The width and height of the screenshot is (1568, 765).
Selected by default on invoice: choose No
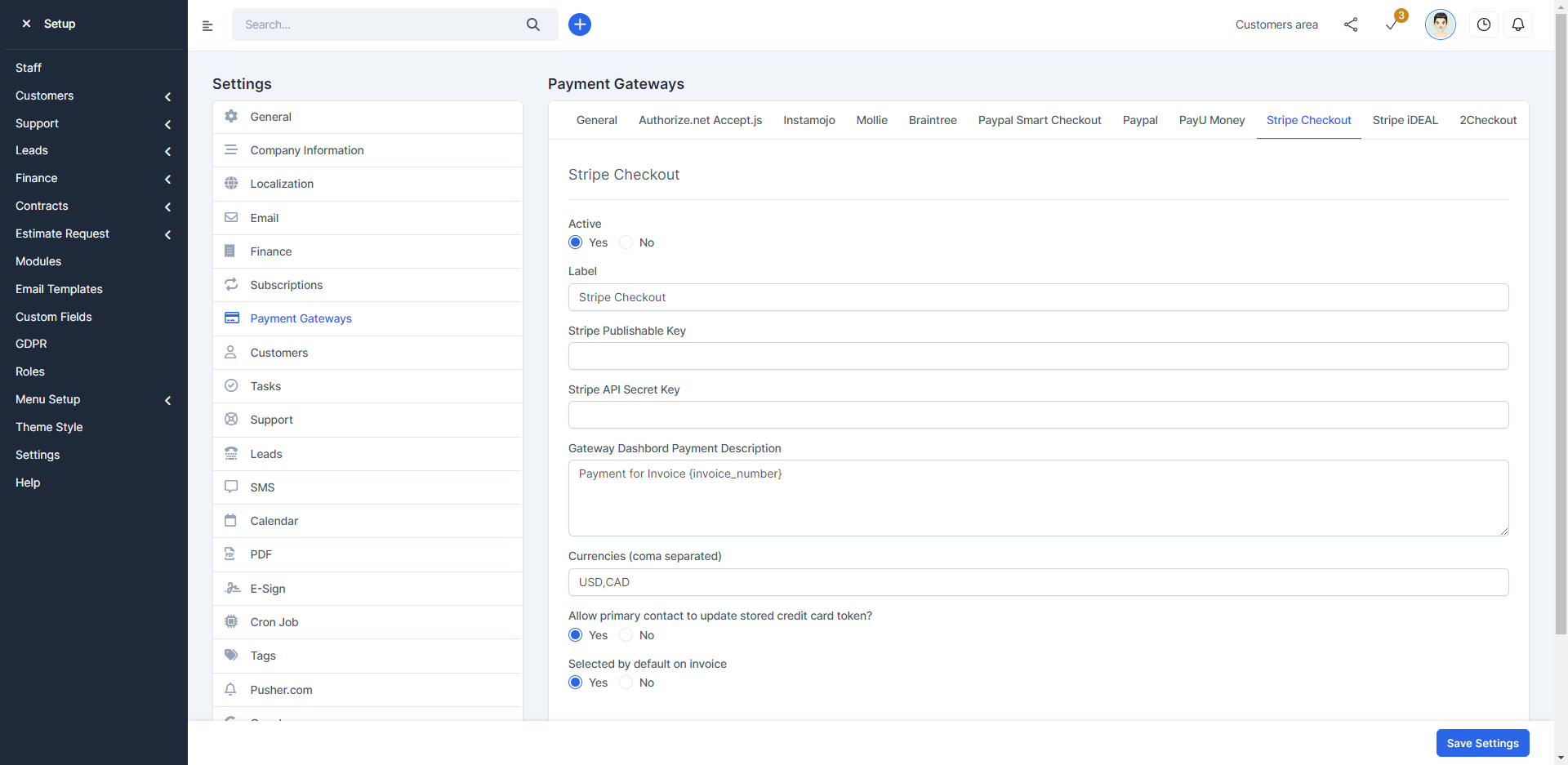(626, 683)
